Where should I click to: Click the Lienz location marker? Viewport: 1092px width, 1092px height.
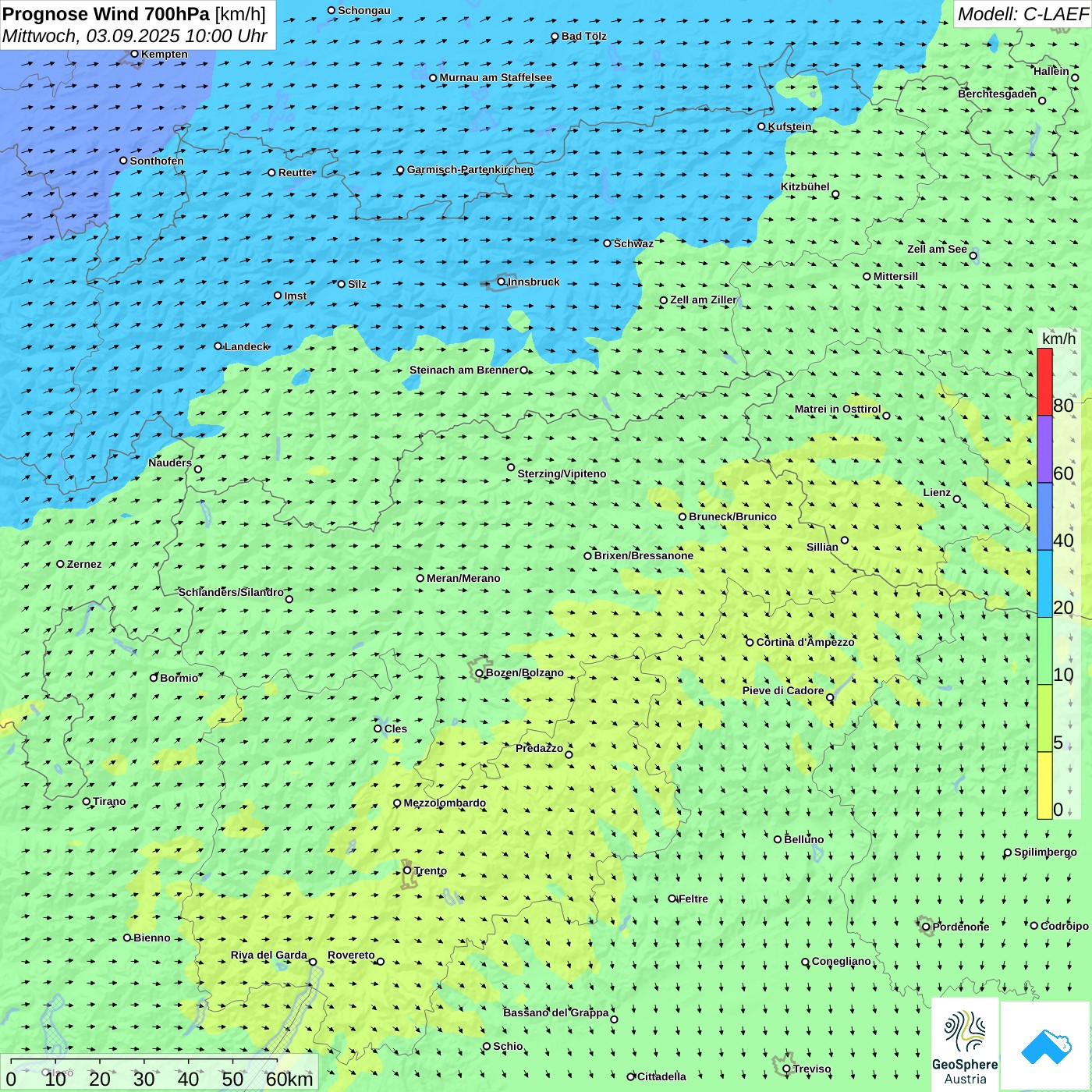[x=957, y=499]
